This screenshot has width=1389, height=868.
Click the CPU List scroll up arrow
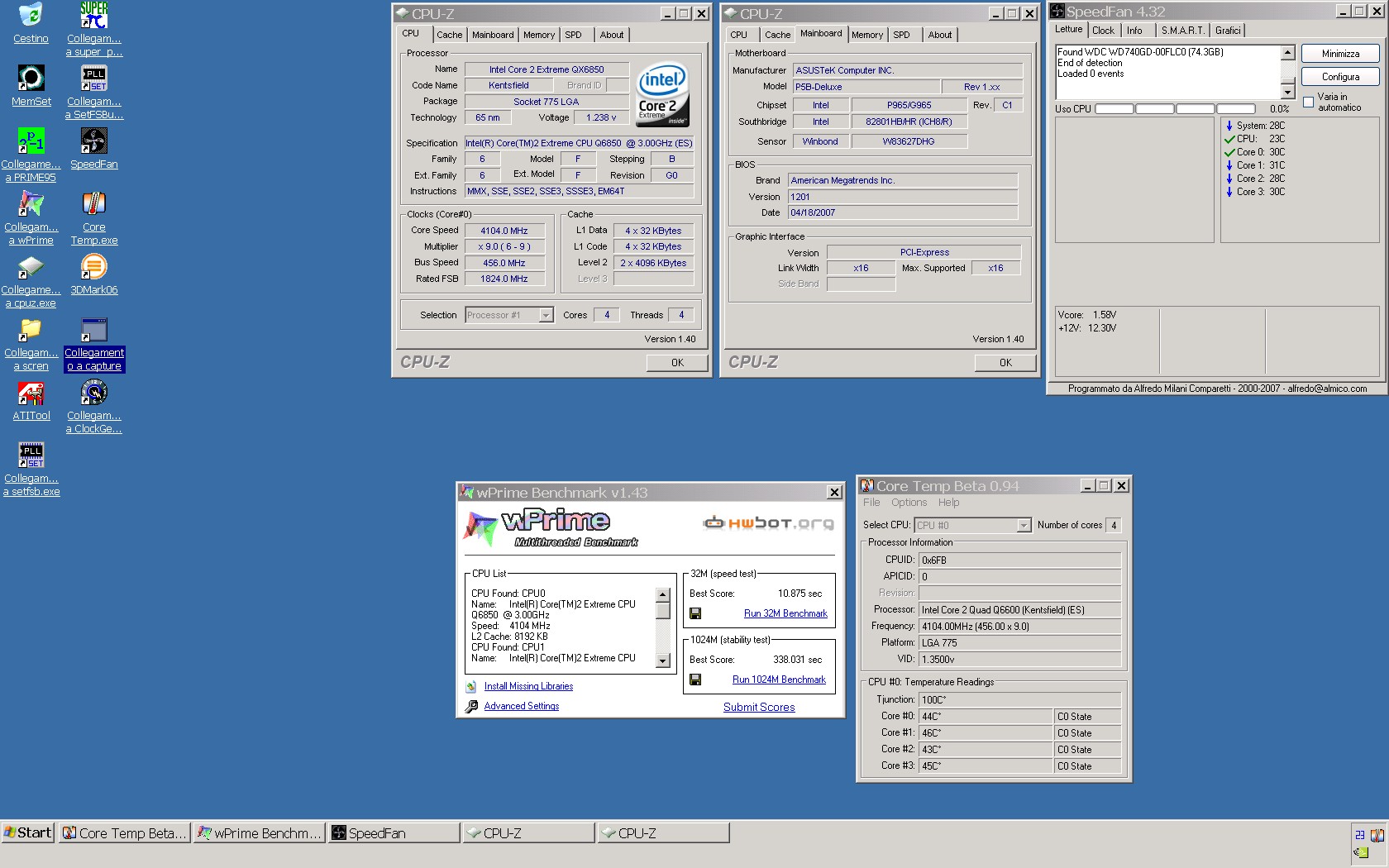point(662,594)
